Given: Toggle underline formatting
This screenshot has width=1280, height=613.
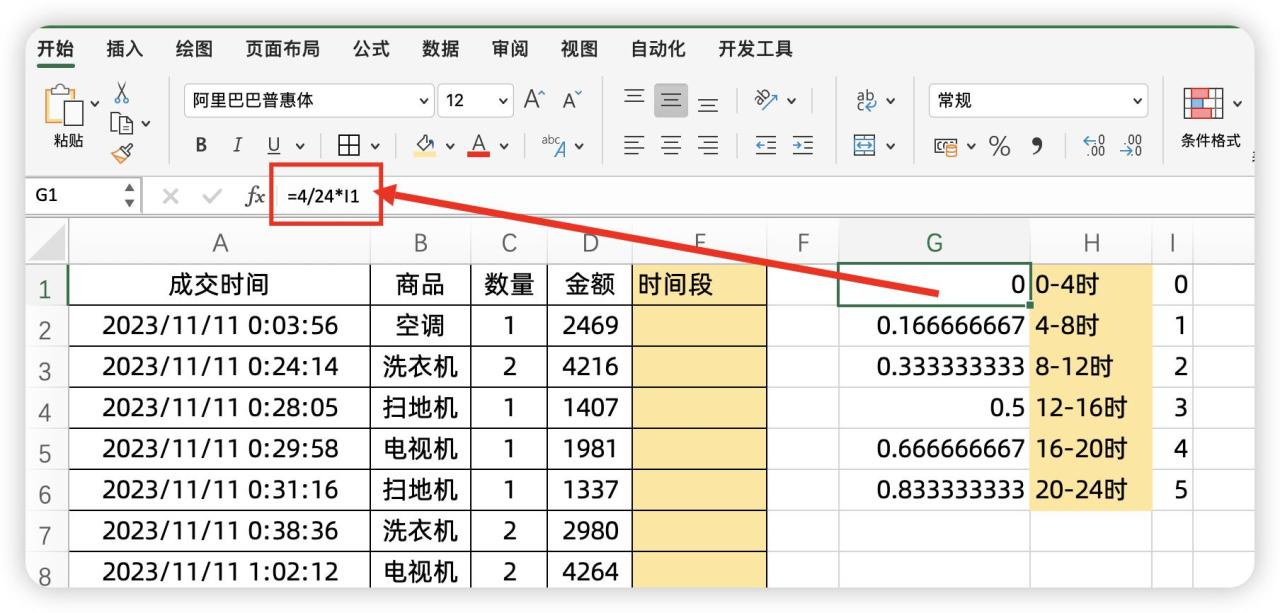Looking at the screenshot, I should point(273,146).
